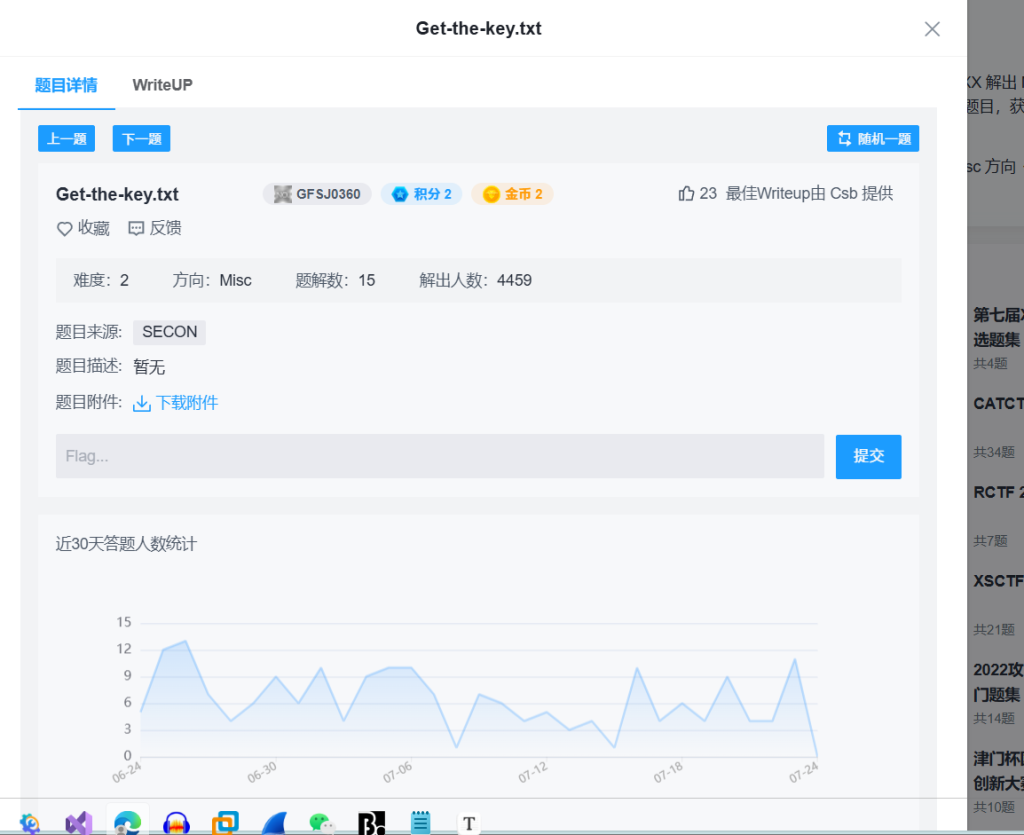Click the 随机一题 random challenge button

(x=873, y=139)
